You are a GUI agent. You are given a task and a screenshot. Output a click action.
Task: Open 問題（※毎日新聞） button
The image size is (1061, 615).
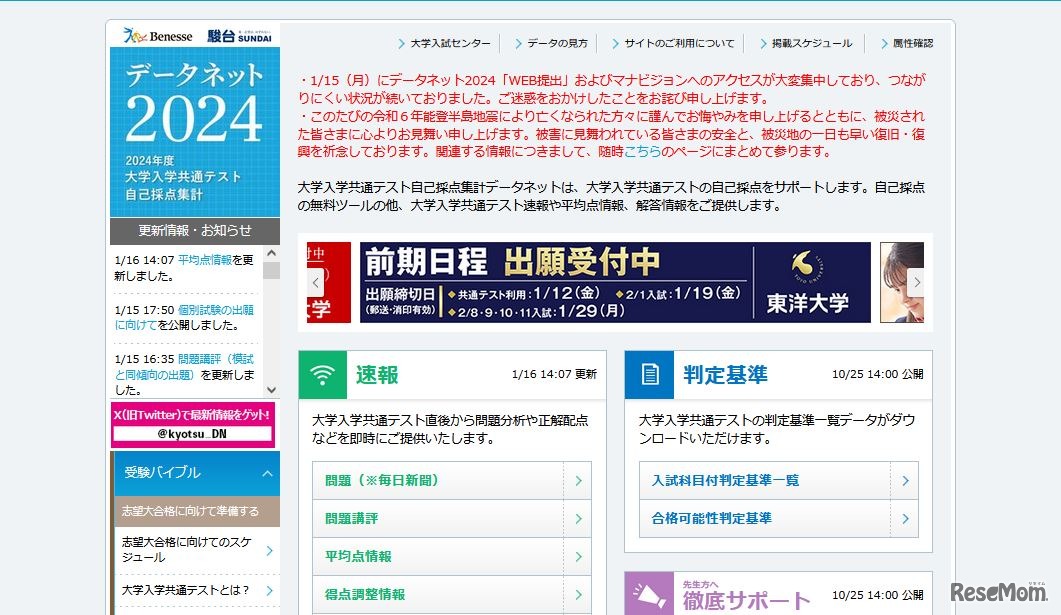point(451,481)
